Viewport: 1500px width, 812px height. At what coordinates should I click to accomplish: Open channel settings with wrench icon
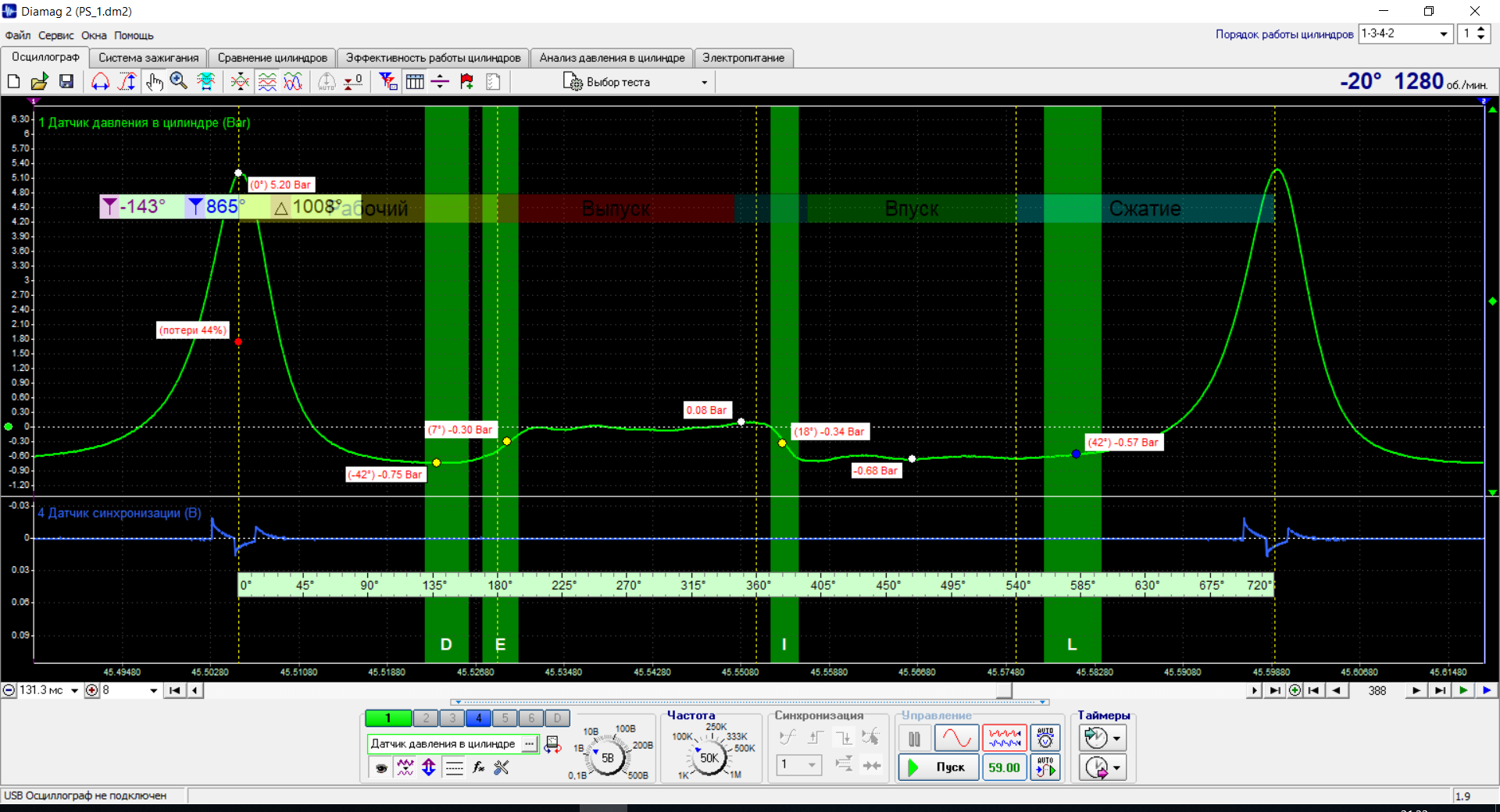point(502,768)
